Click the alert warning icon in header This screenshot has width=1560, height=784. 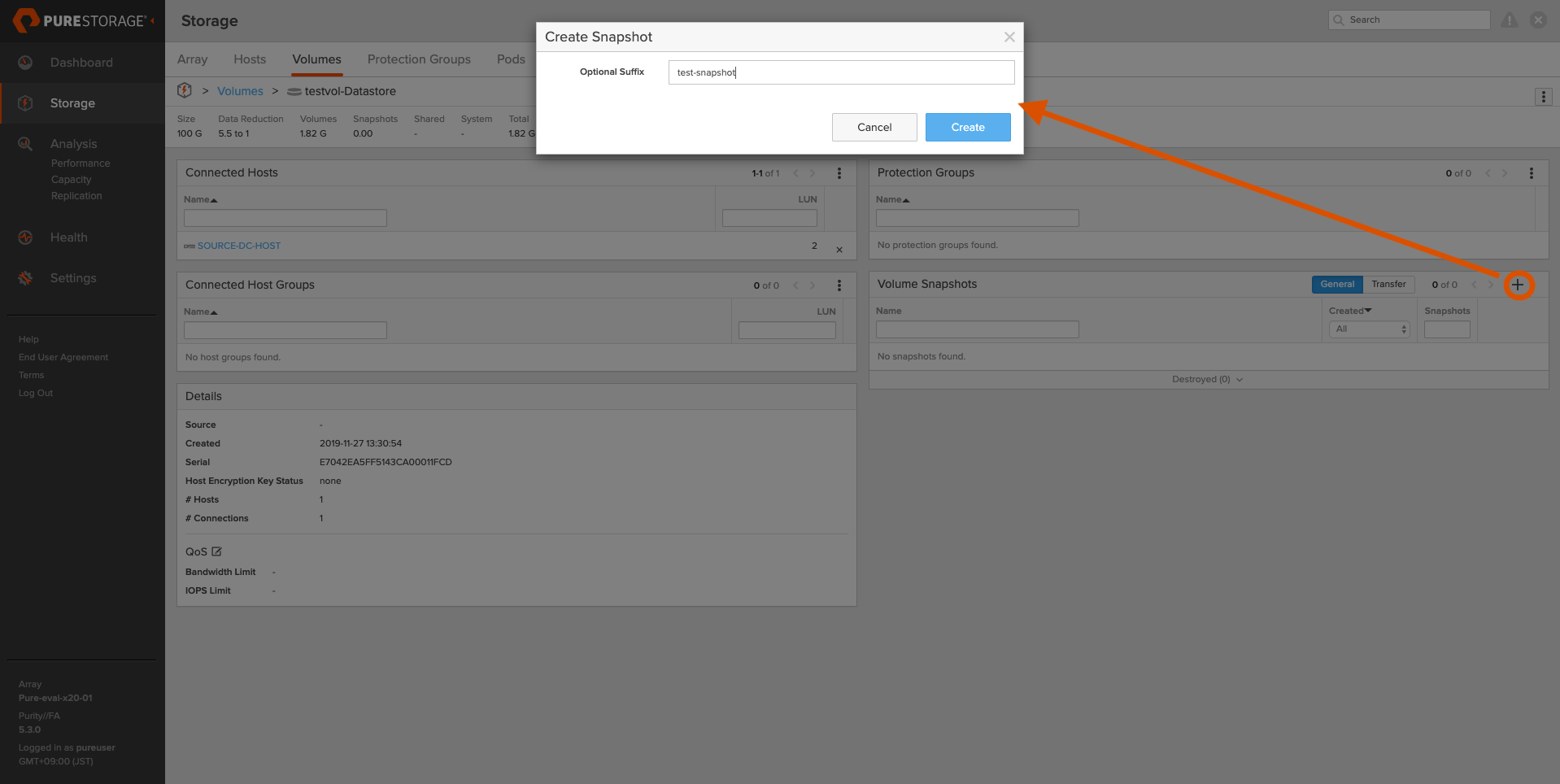(1510, 20)
